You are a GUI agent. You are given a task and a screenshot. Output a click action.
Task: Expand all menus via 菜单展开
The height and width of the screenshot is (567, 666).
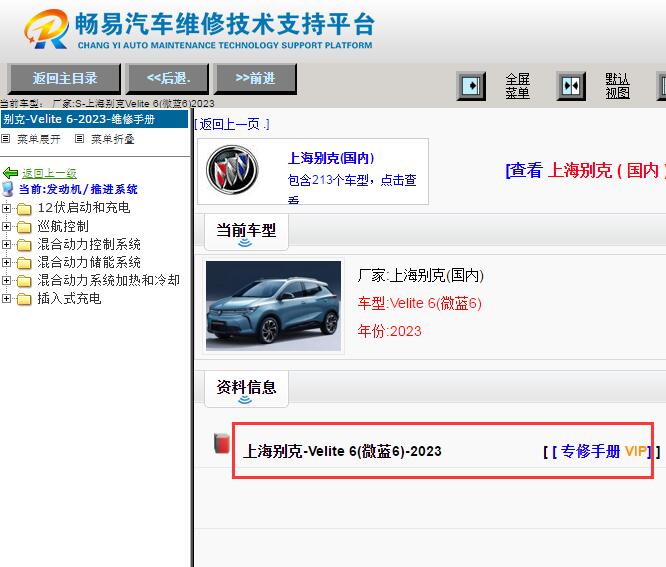pyautogui.click(x=39, y=139)
